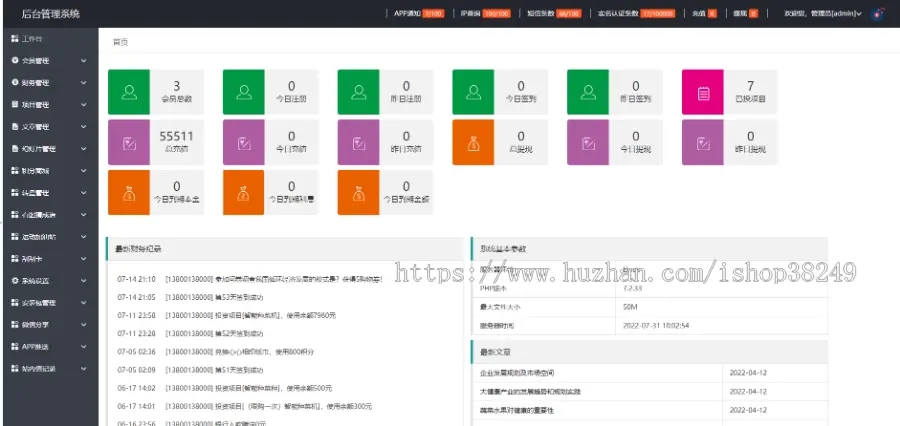This screenshot has height=426, width=900.
Task: Select APP推送 in the sidebar menu
Action: 38,346
